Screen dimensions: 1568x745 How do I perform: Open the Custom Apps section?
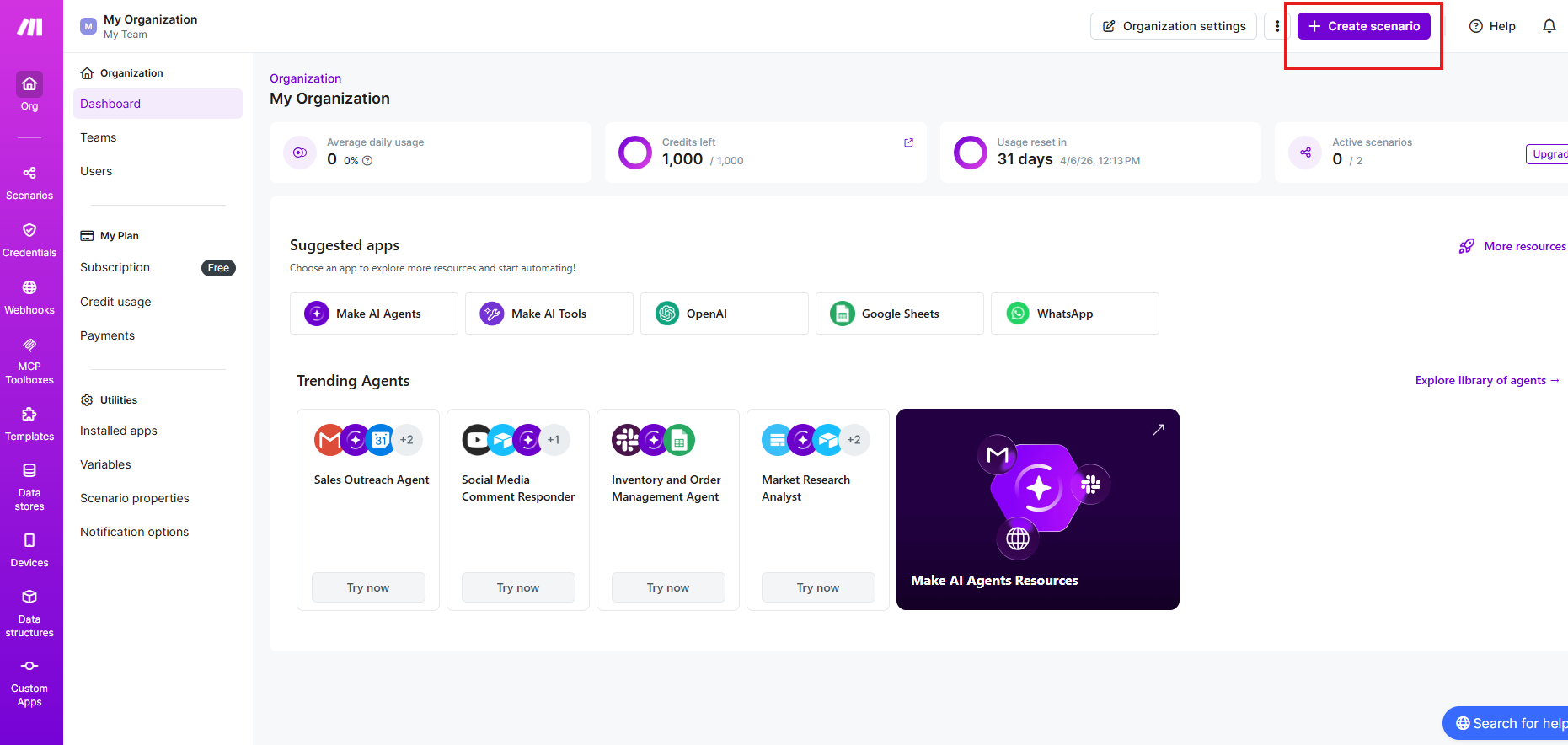click(29, 682)
